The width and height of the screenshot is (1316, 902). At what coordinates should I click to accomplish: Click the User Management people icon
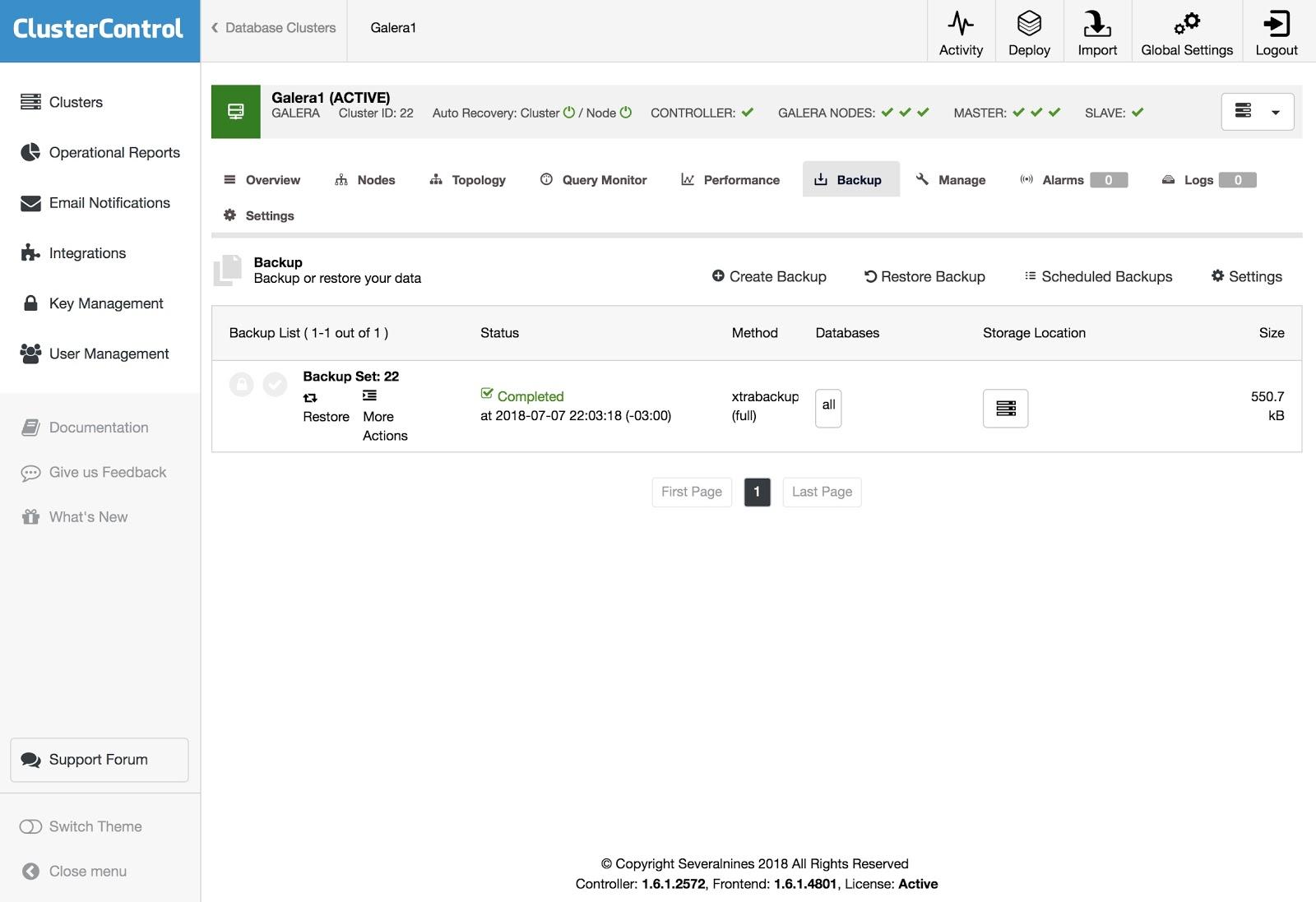[x=30, y=354]
